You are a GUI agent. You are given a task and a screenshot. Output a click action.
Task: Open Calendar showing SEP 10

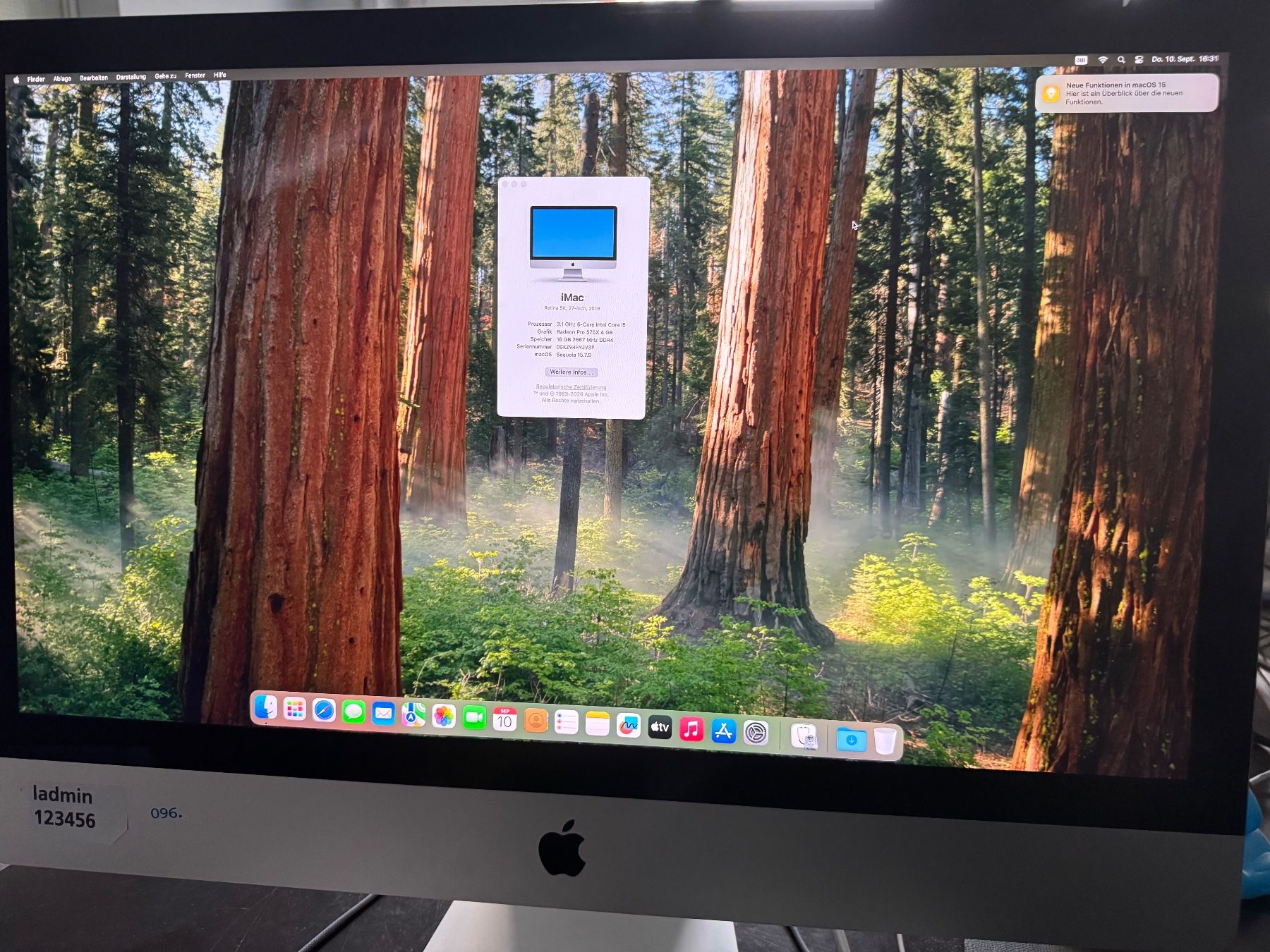tap(504, 720)
